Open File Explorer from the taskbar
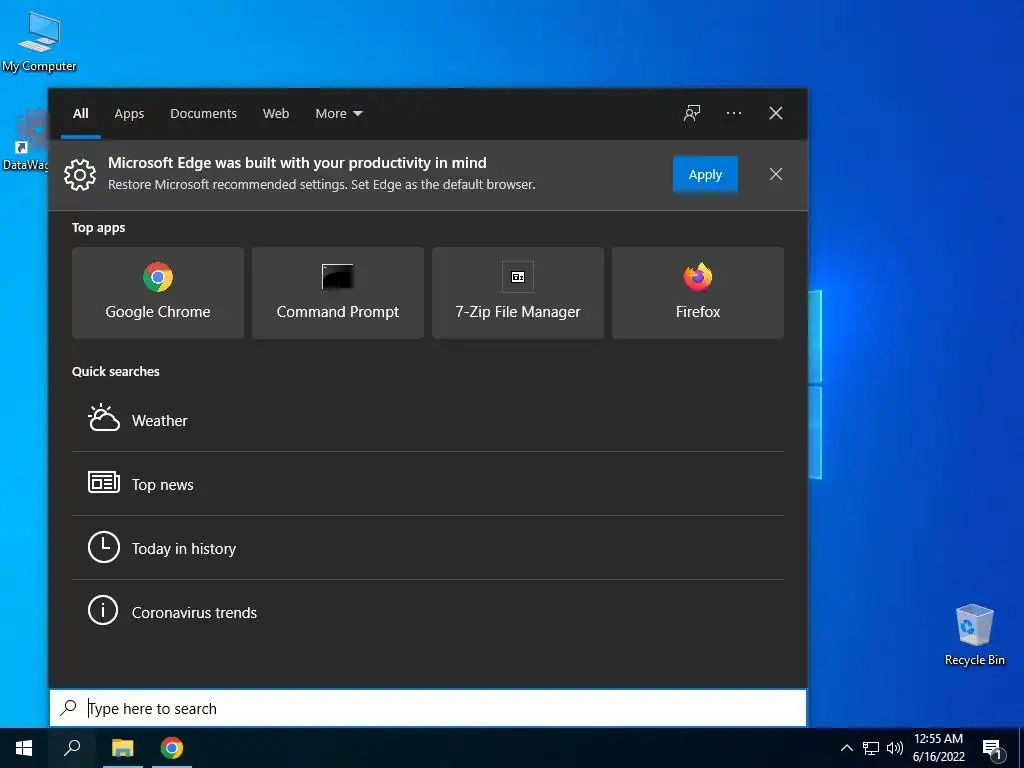The image size is (1024, 768). 122,748
